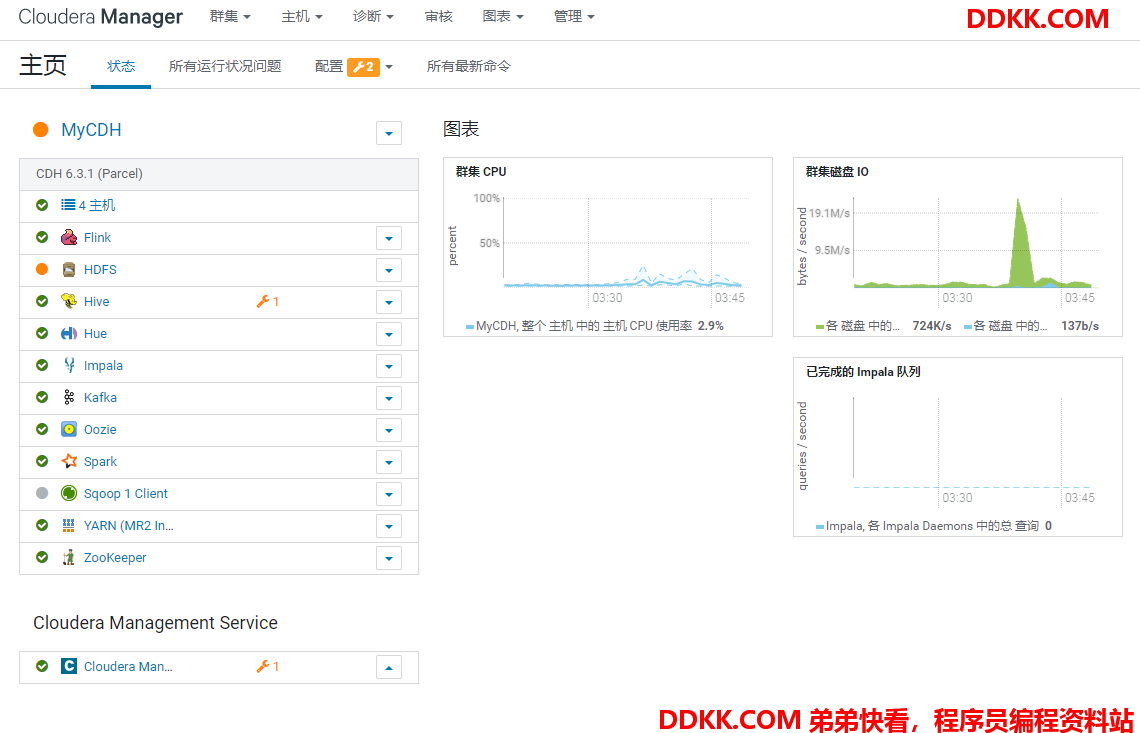Viewport: 1140px width, 733px height.
Task: Click the Kafka green health status icon
Action: (x=42, y=397)
